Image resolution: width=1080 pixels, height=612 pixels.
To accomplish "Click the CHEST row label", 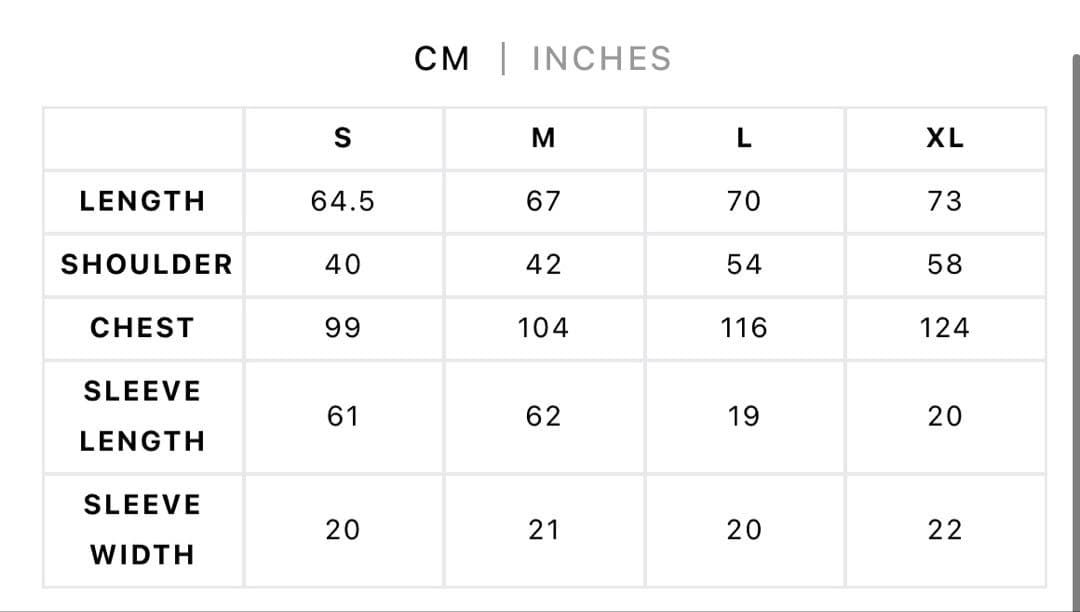I will click(142, 328).
